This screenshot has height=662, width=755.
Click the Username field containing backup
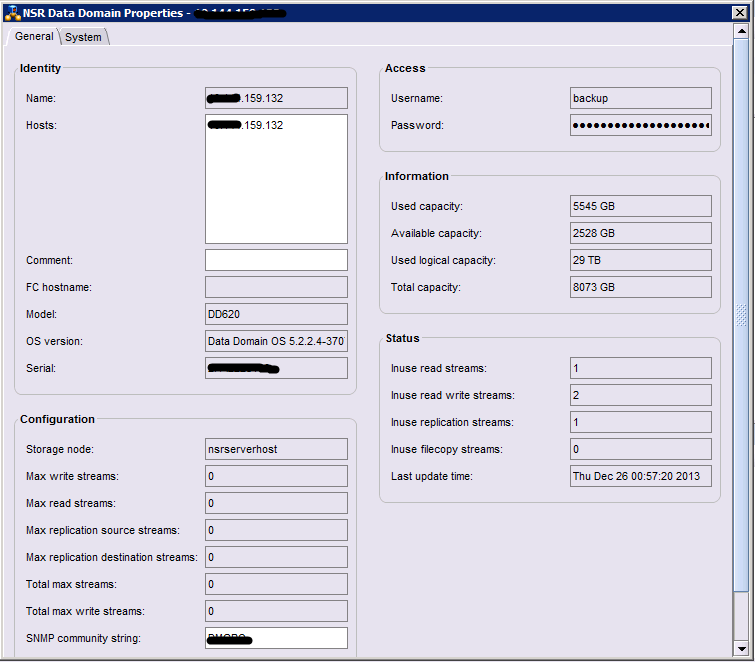point(640,98)
